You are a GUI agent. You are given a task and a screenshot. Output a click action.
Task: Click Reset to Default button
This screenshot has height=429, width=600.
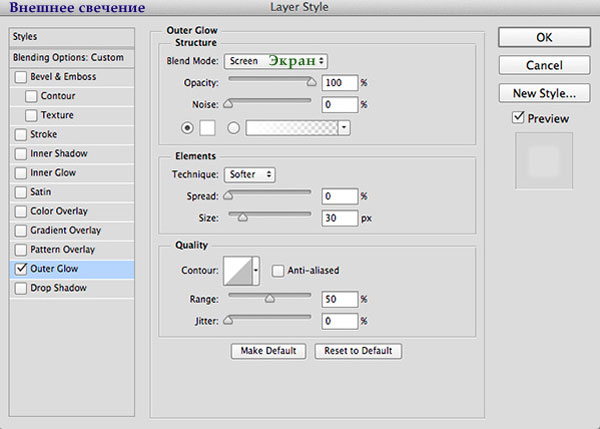pyautogui.click(x=358, y=351)
